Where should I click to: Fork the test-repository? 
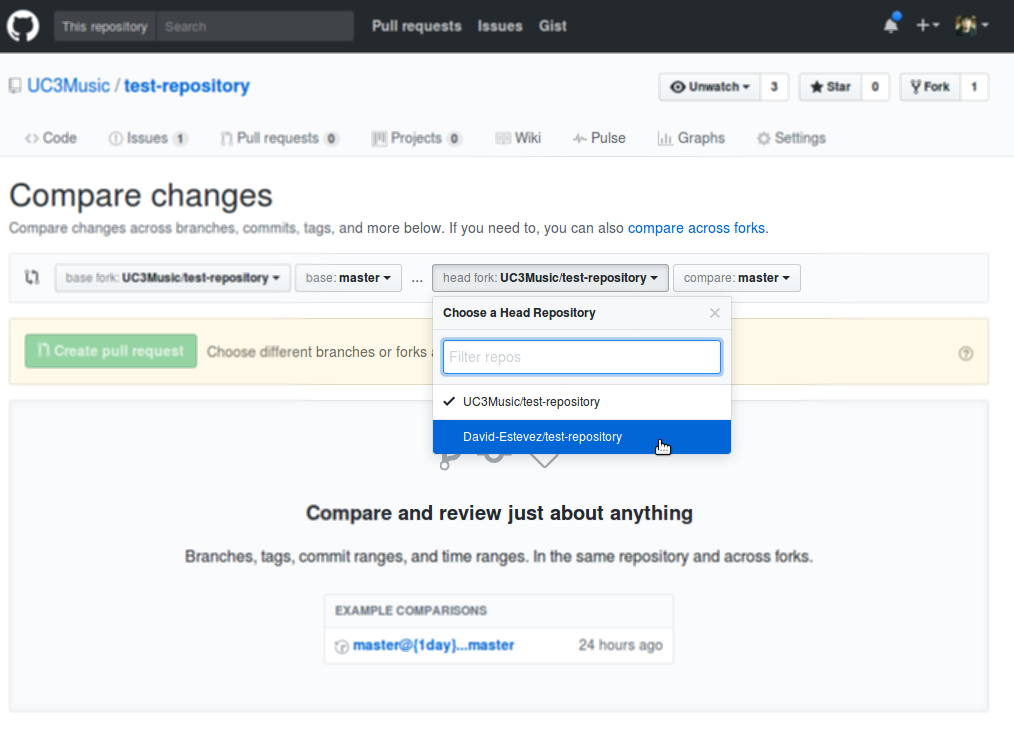(929, 87)
